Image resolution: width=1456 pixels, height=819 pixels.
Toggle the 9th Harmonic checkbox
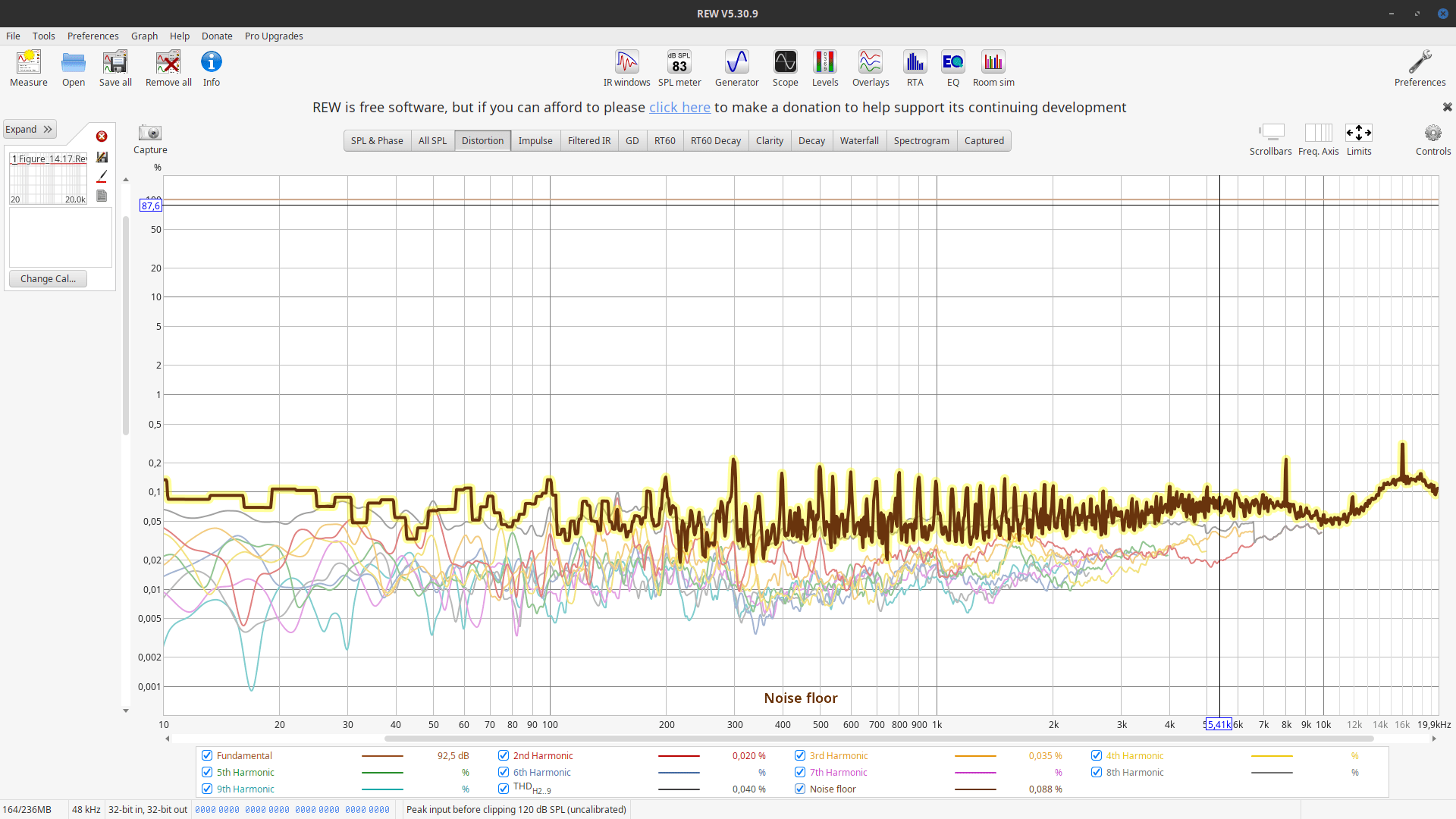click(x=207, y=789)
